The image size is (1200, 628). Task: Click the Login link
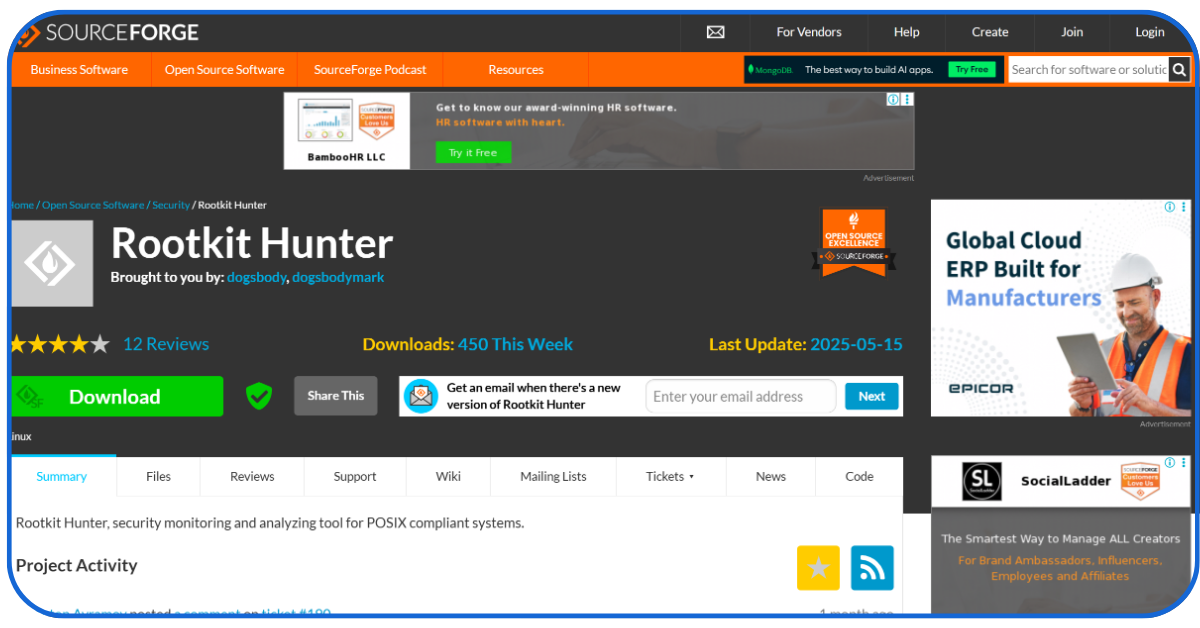pos(1150,32)
